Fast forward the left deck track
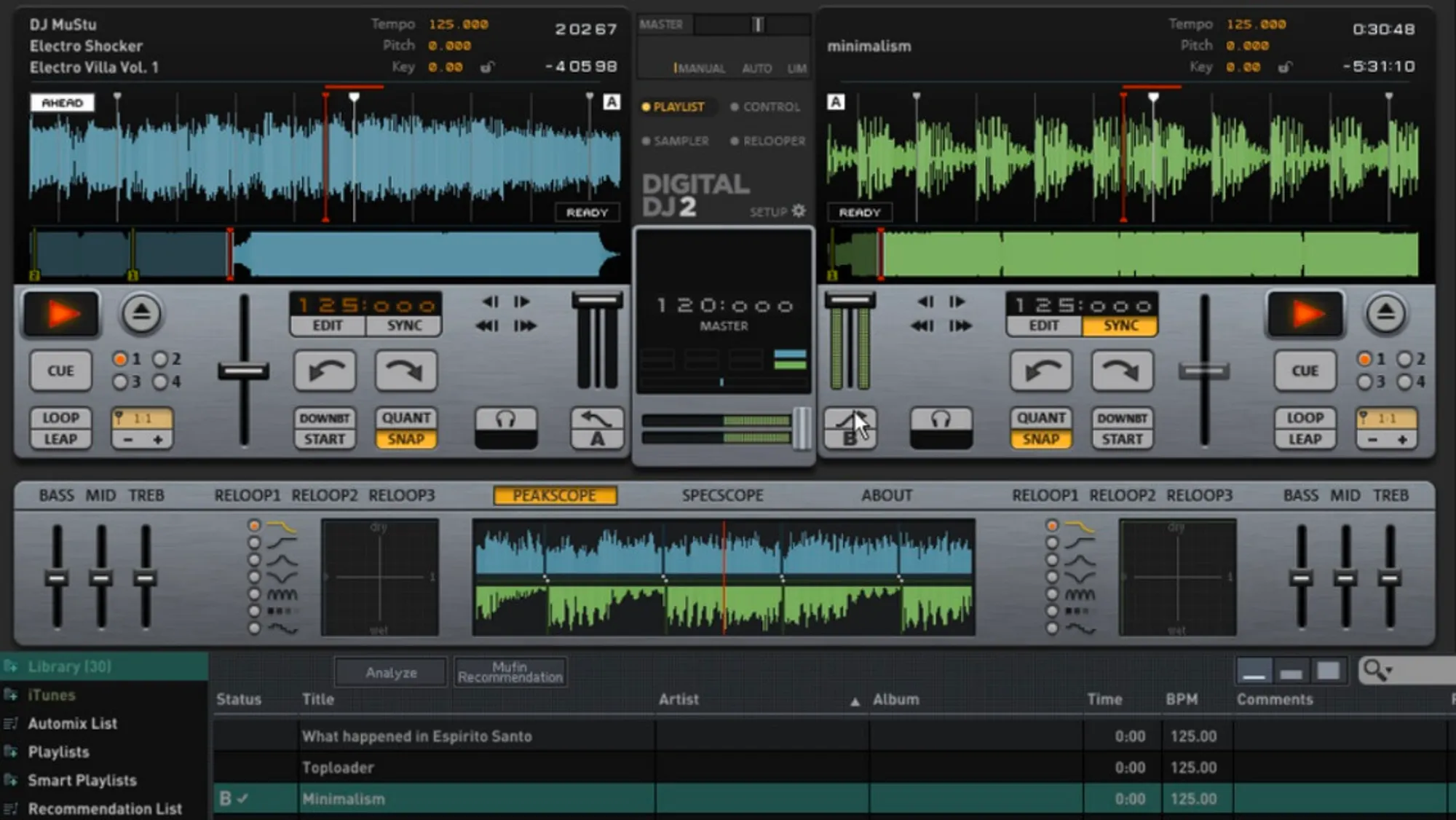Image resolution: width=1456 pixels, height=820 pixels. (x=525, y=326)
